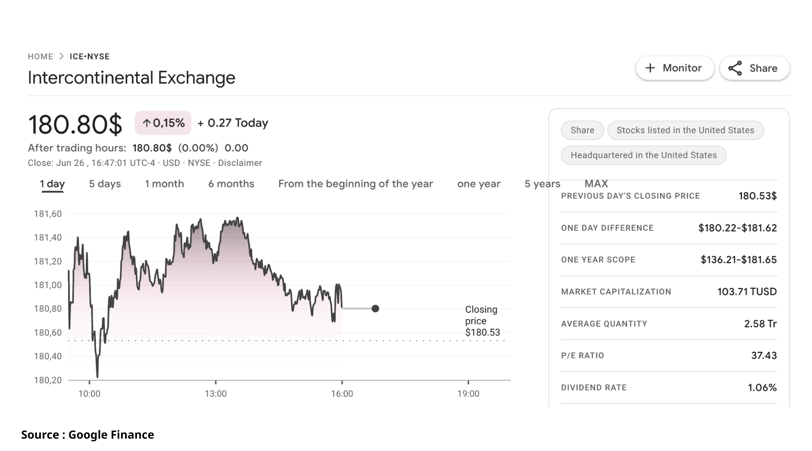Click the breadcrumb chevron after HOME
Viewport: 812px width, 451px height.
tap(61, 56)
